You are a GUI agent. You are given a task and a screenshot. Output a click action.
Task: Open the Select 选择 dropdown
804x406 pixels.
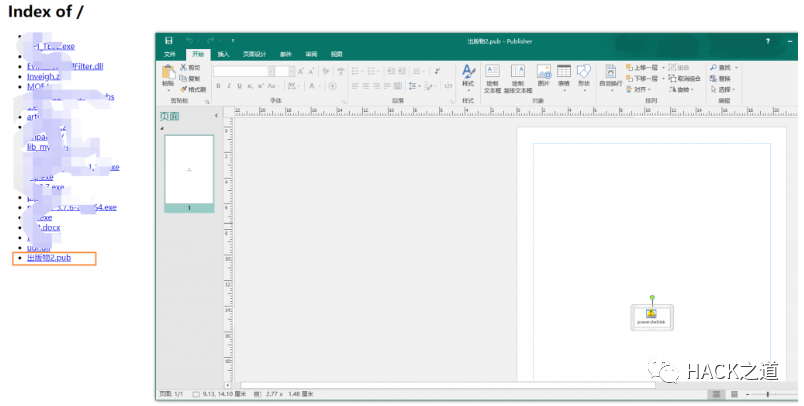point(723,89)
